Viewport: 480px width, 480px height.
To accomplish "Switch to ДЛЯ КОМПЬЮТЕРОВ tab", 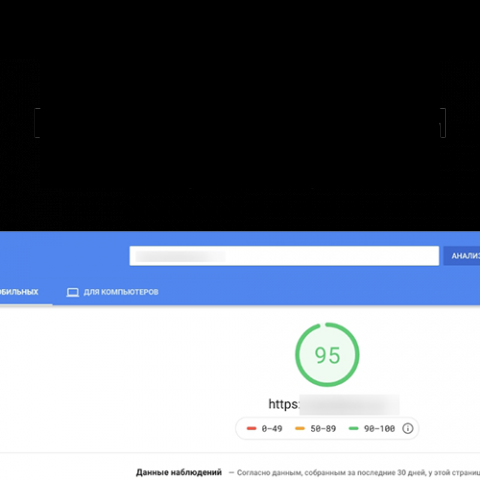I will tap(112, 292).
